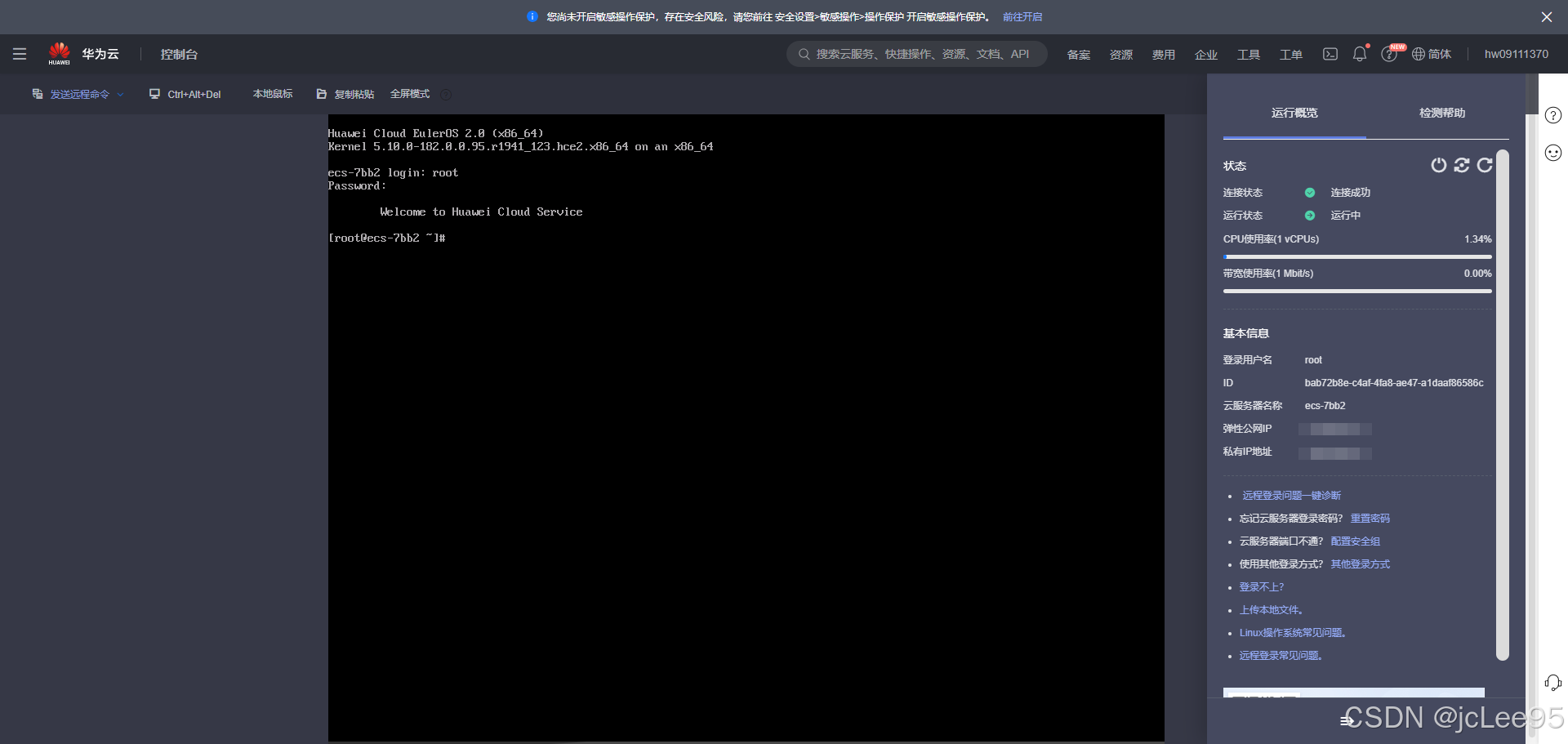Click the green running status icon

click(x=1310, y=216)
